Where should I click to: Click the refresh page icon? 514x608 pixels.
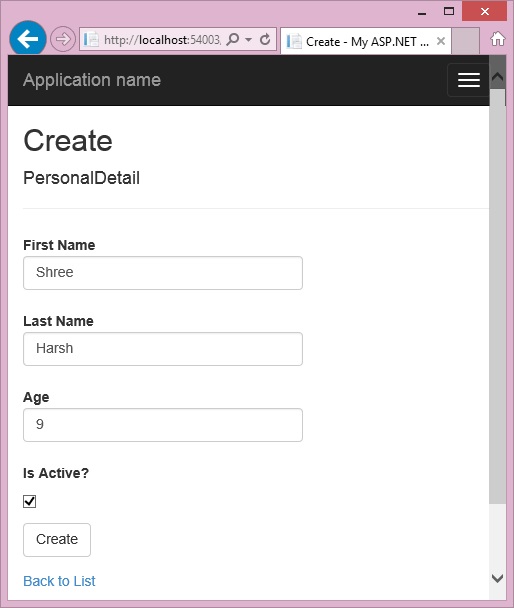click(x=265, y=39)
